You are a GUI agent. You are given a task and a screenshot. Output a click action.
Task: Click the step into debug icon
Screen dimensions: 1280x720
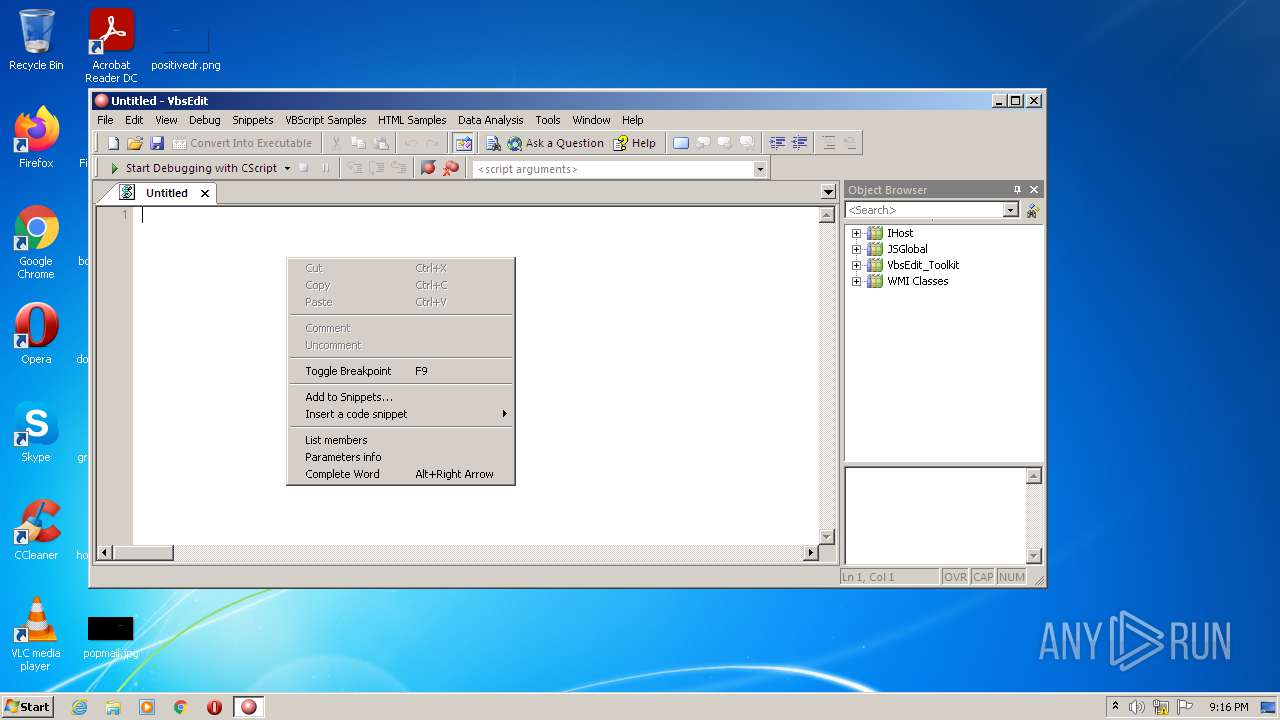click(355, 168)
